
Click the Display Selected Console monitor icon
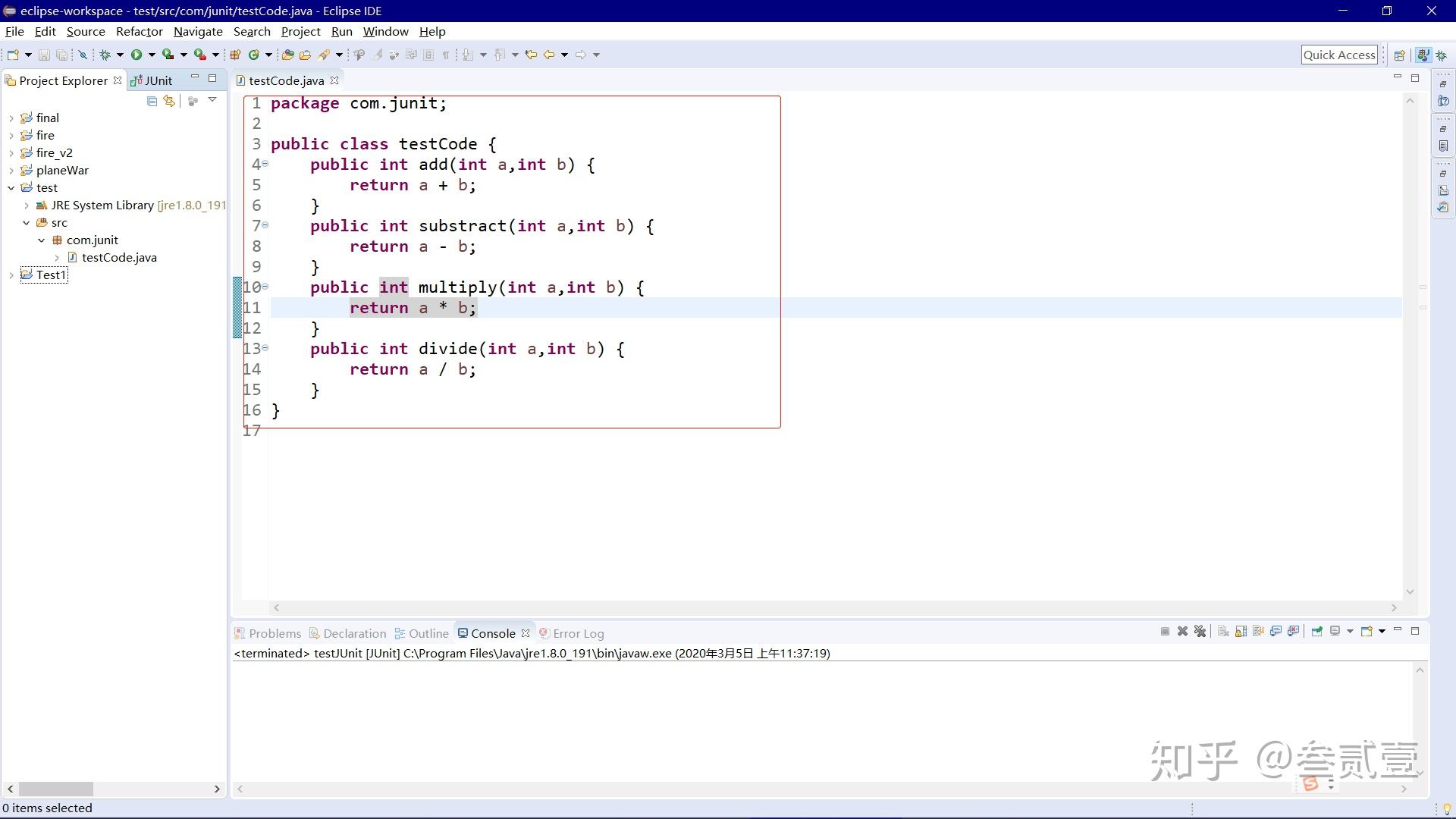1335,631
